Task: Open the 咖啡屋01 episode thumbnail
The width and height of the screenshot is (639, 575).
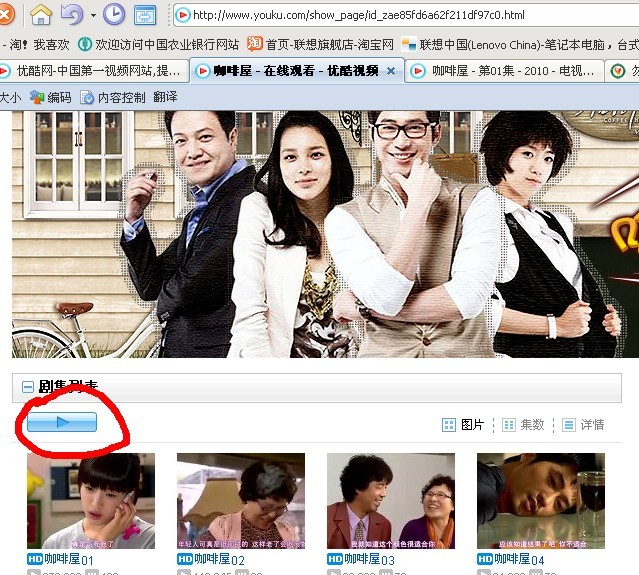Action: [x=91, y=501]
